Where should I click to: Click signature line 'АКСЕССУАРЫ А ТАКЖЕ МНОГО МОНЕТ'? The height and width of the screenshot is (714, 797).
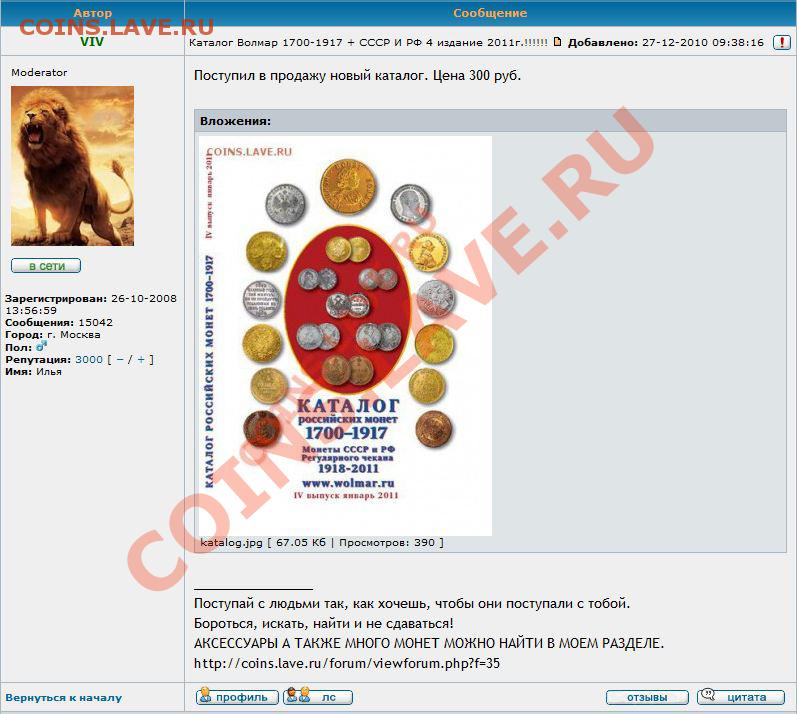coord(429,643)
